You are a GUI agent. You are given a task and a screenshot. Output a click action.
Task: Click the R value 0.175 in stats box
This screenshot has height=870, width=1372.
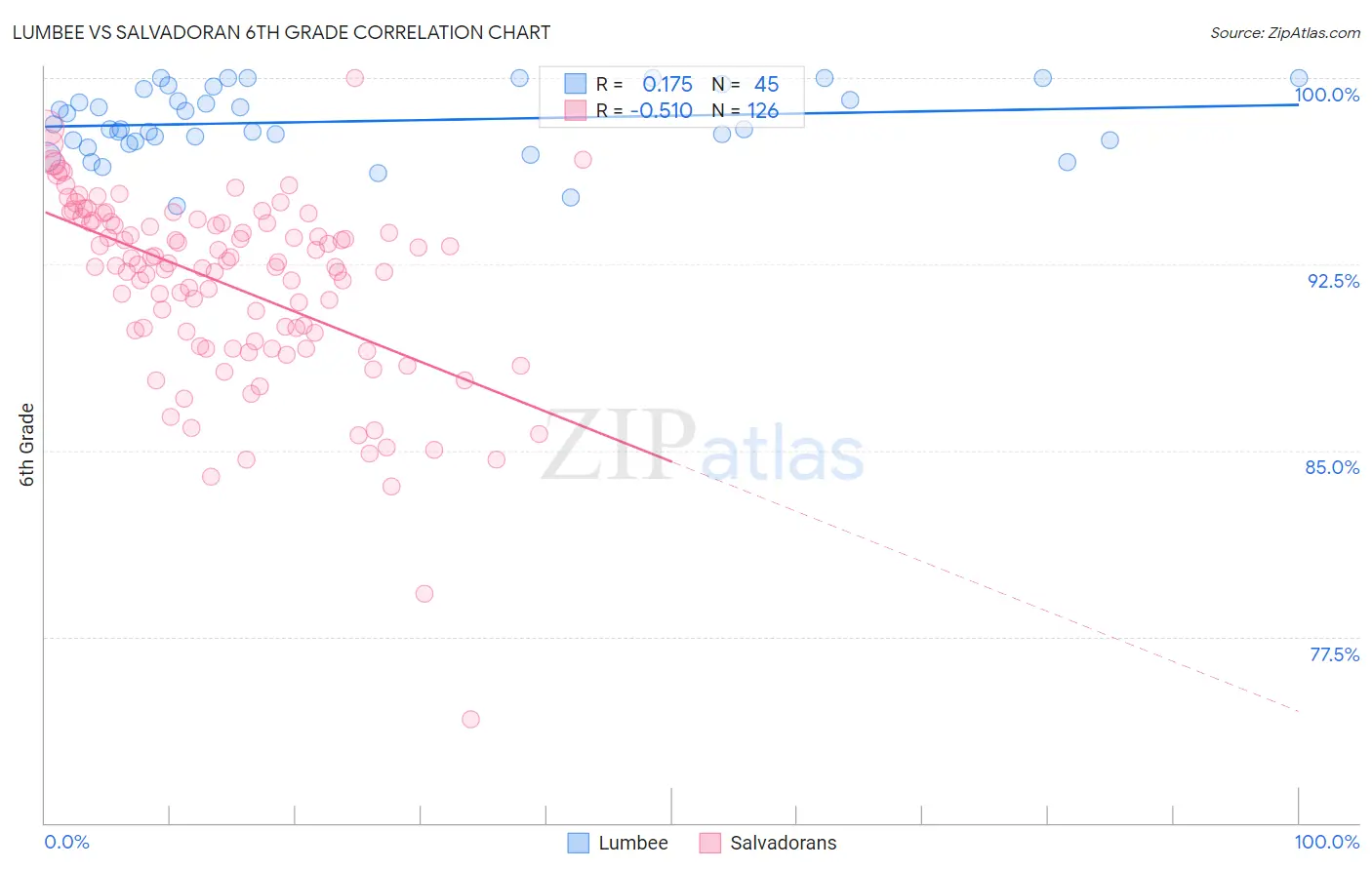tap(667, 84)
